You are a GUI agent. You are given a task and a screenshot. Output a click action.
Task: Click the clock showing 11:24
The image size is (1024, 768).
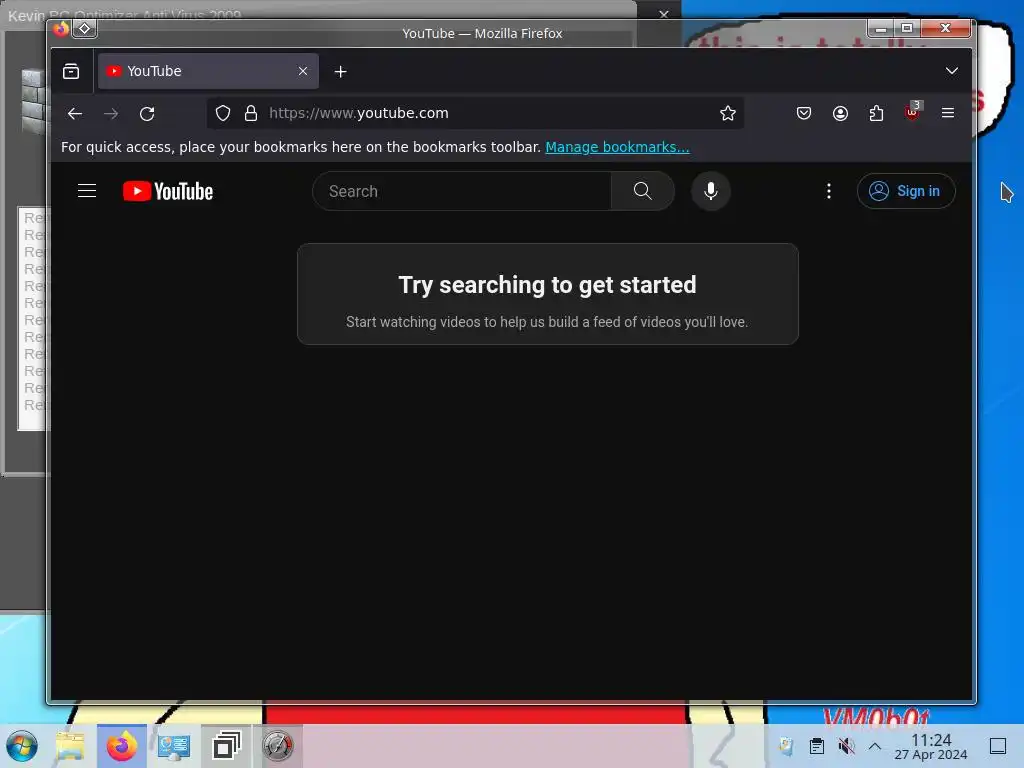[x=931, y=746]
